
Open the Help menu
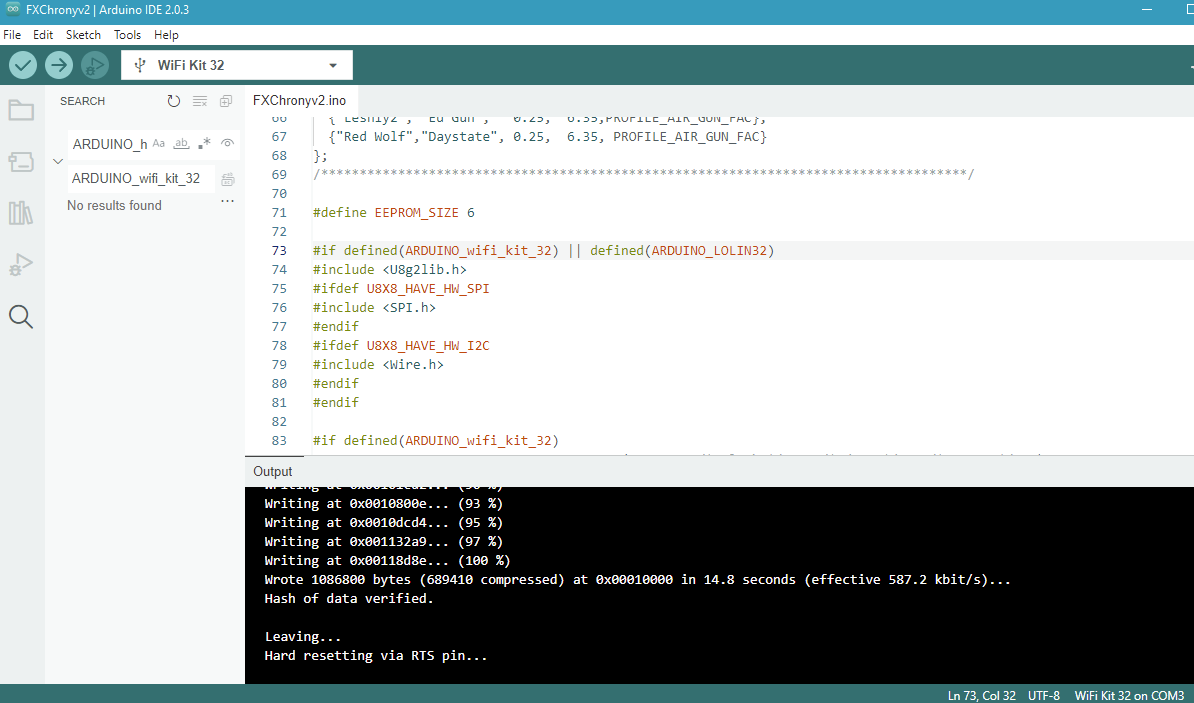pos(166,34)
